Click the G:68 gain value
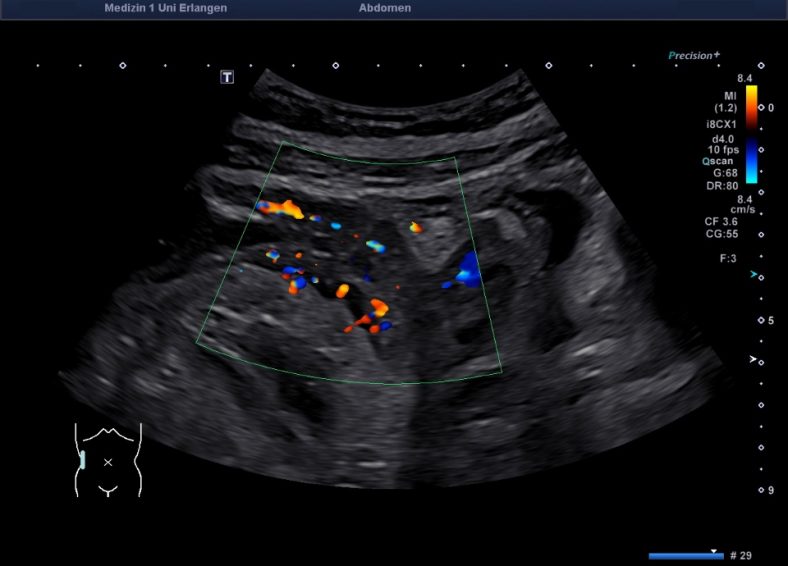Image resolution: width=788 pixels, height=566 pixels. click(723, 172)
